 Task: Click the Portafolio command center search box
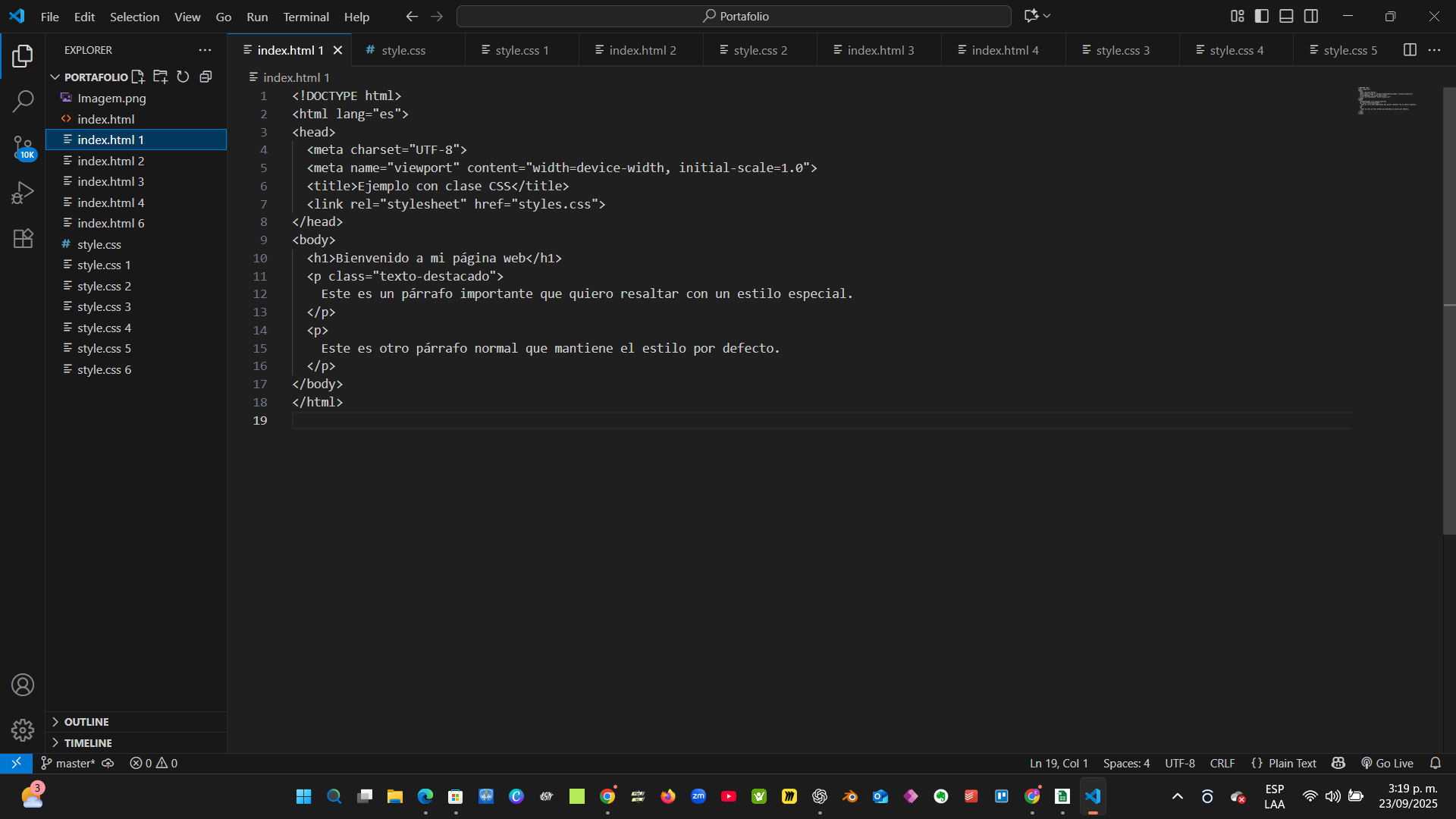733,16
